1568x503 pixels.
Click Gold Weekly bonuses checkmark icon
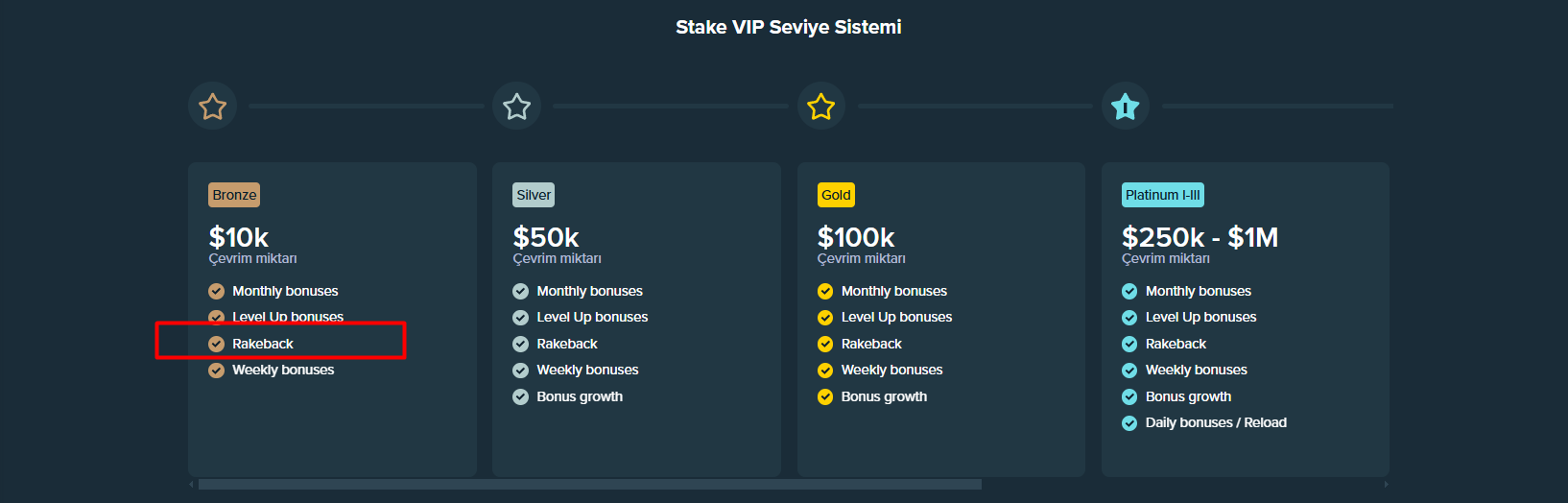point(824,370)
